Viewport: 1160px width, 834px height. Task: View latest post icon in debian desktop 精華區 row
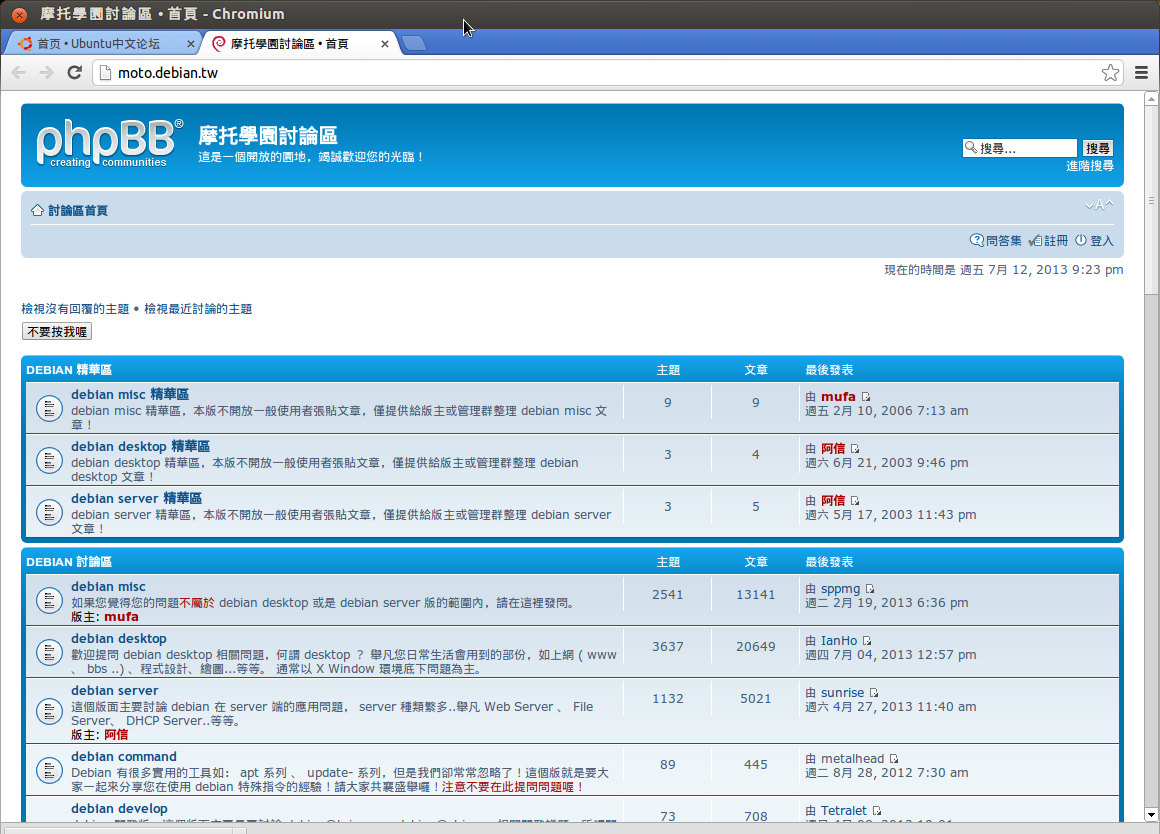(855, 448)
